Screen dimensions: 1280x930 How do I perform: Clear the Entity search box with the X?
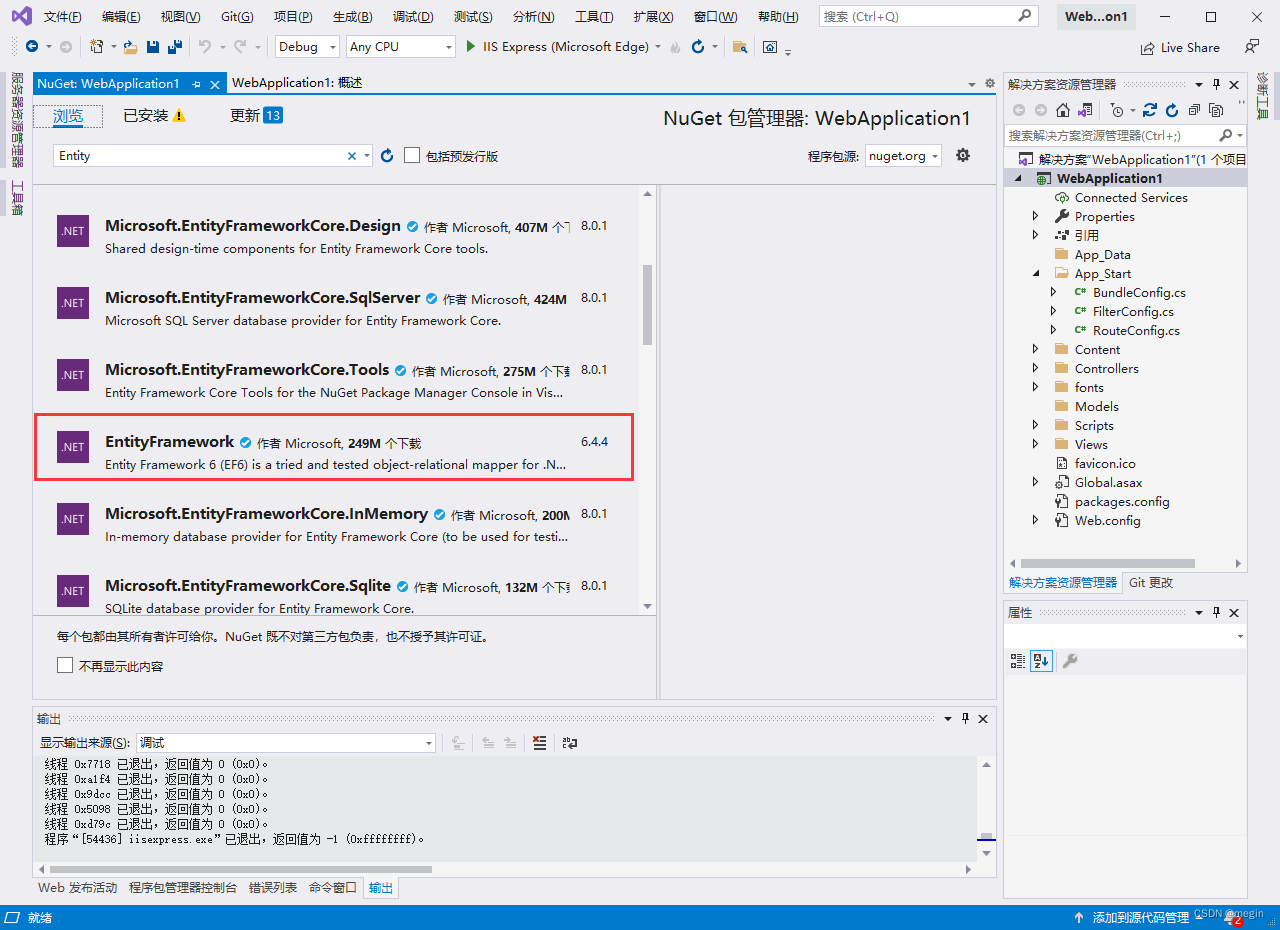352,155
